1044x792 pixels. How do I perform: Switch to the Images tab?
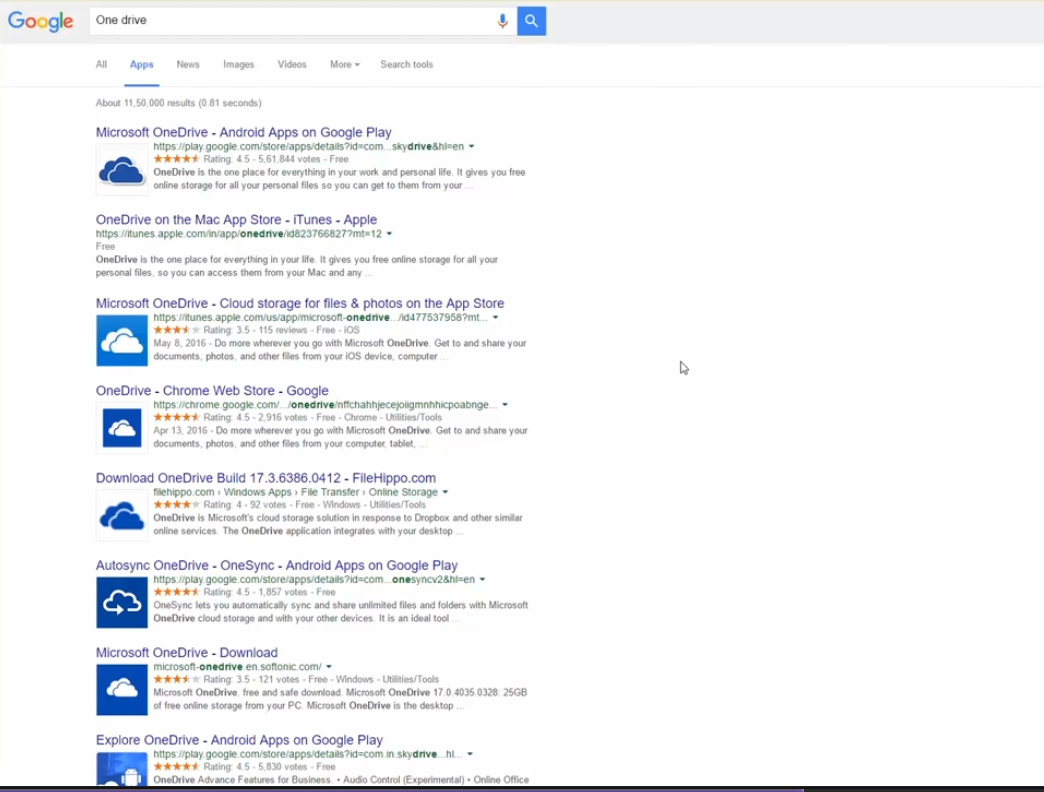coord(238,65)
